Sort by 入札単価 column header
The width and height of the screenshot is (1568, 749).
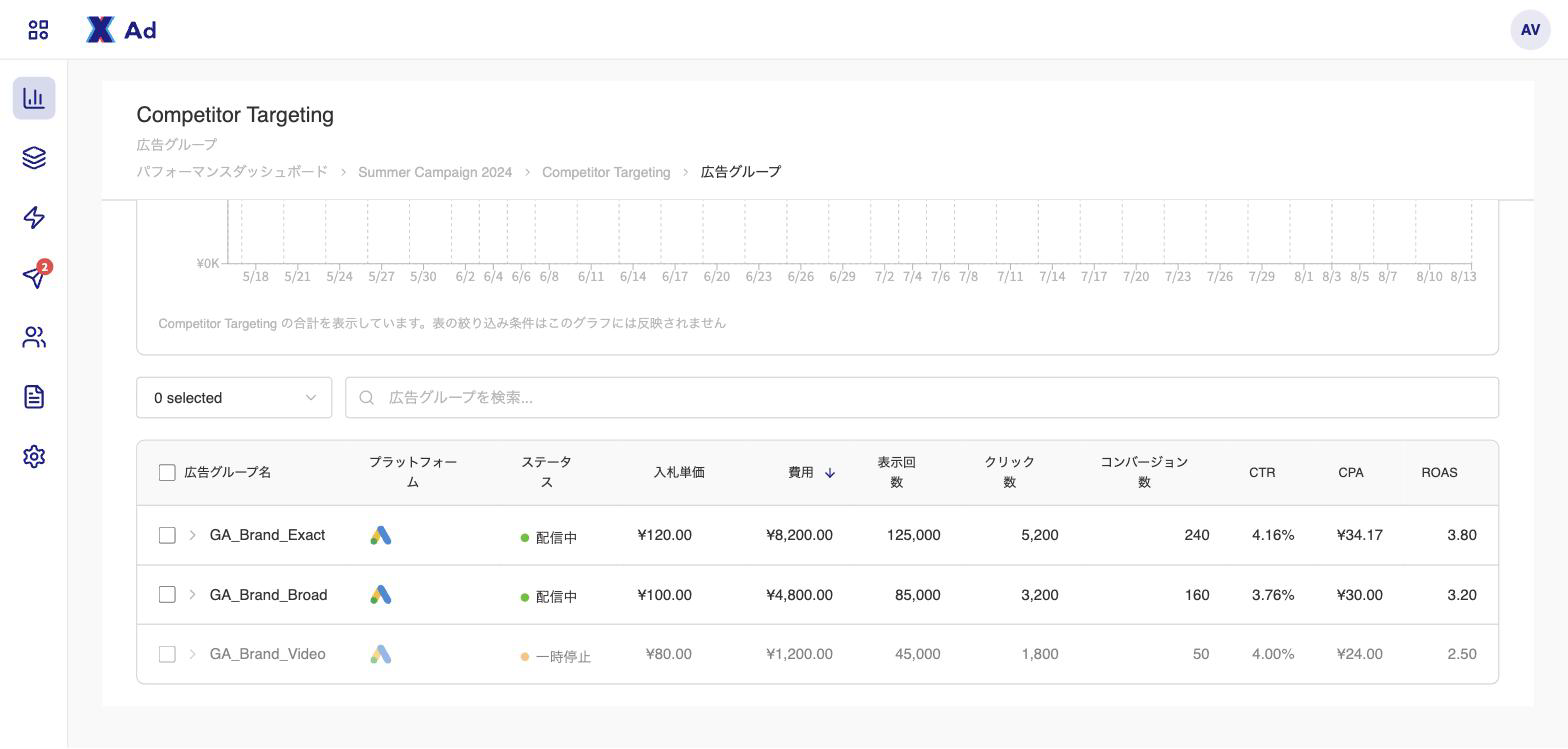(679, 472)
